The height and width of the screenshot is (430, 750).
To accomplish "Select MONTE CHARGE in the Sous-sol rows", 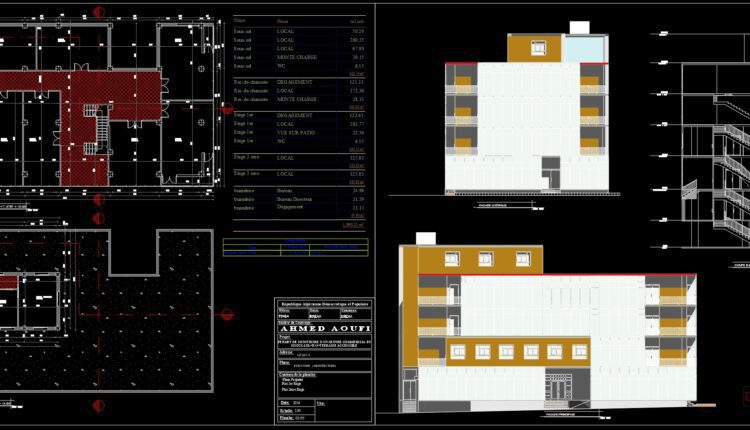I will click(297, 57).
